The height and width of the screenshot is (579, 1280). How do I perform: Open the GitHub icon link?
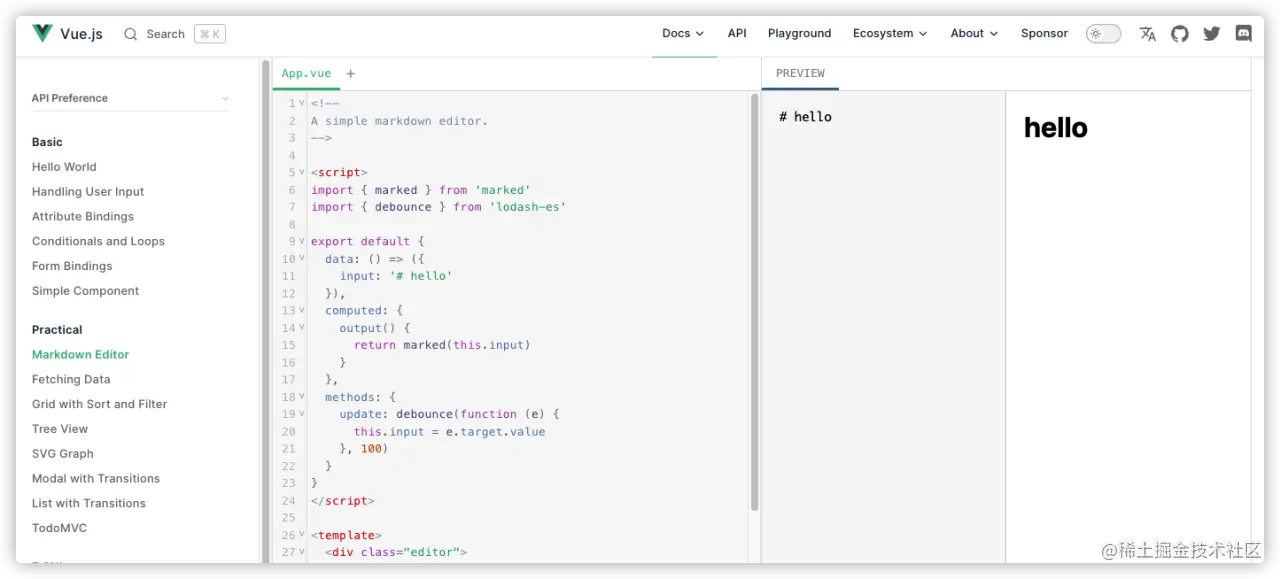[x=1180, y=34]
